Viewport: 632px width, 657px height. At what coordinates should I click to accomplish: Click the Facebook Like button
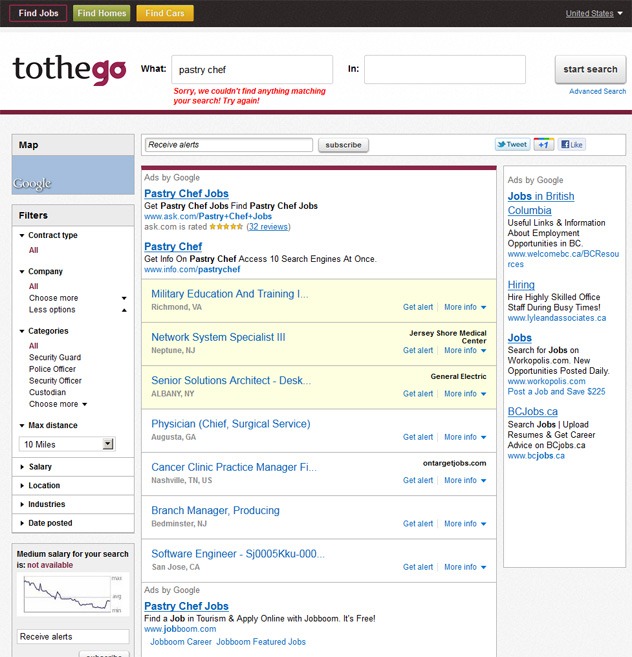point(572,145)
